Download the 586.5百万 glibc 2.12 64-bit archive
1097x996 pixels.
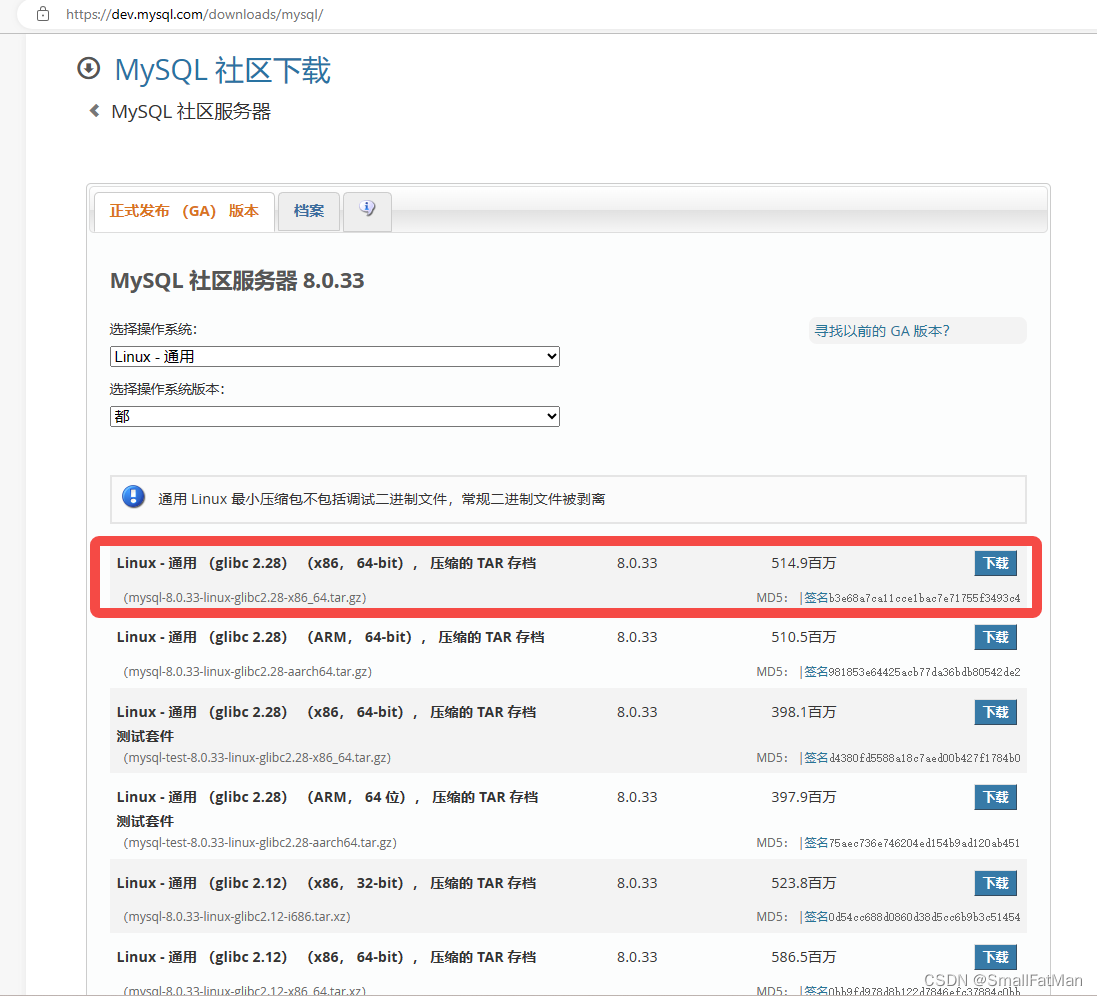995,957
